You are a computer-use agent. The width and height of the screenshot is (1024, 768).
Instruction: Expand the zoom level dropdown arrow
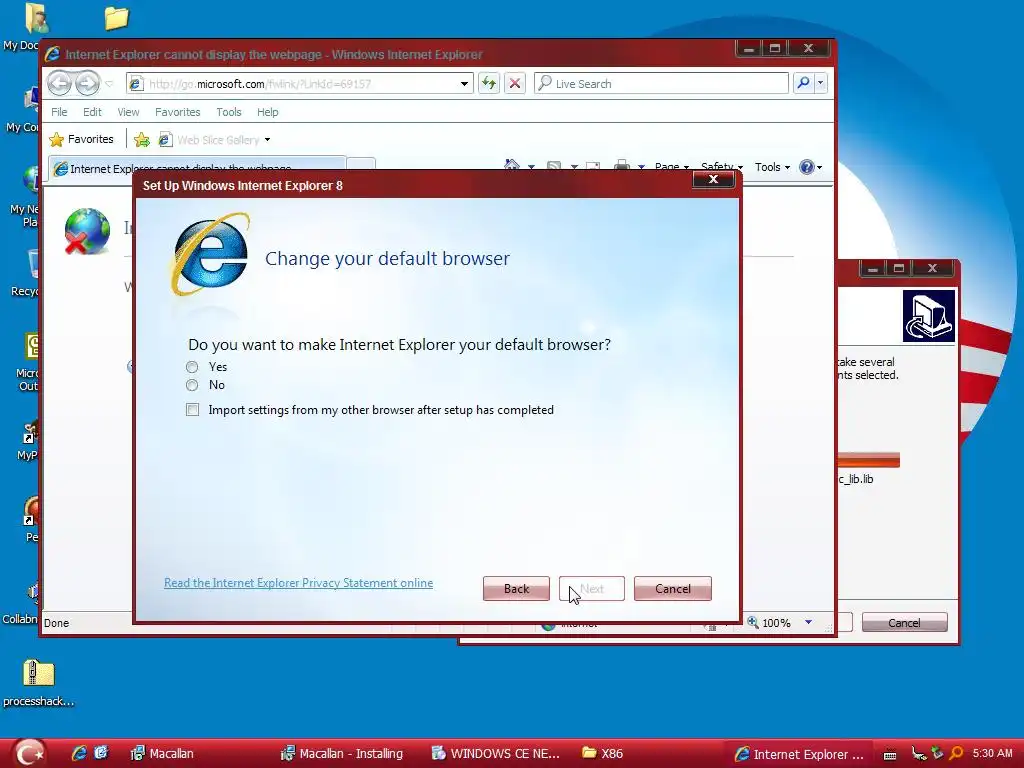808,622
